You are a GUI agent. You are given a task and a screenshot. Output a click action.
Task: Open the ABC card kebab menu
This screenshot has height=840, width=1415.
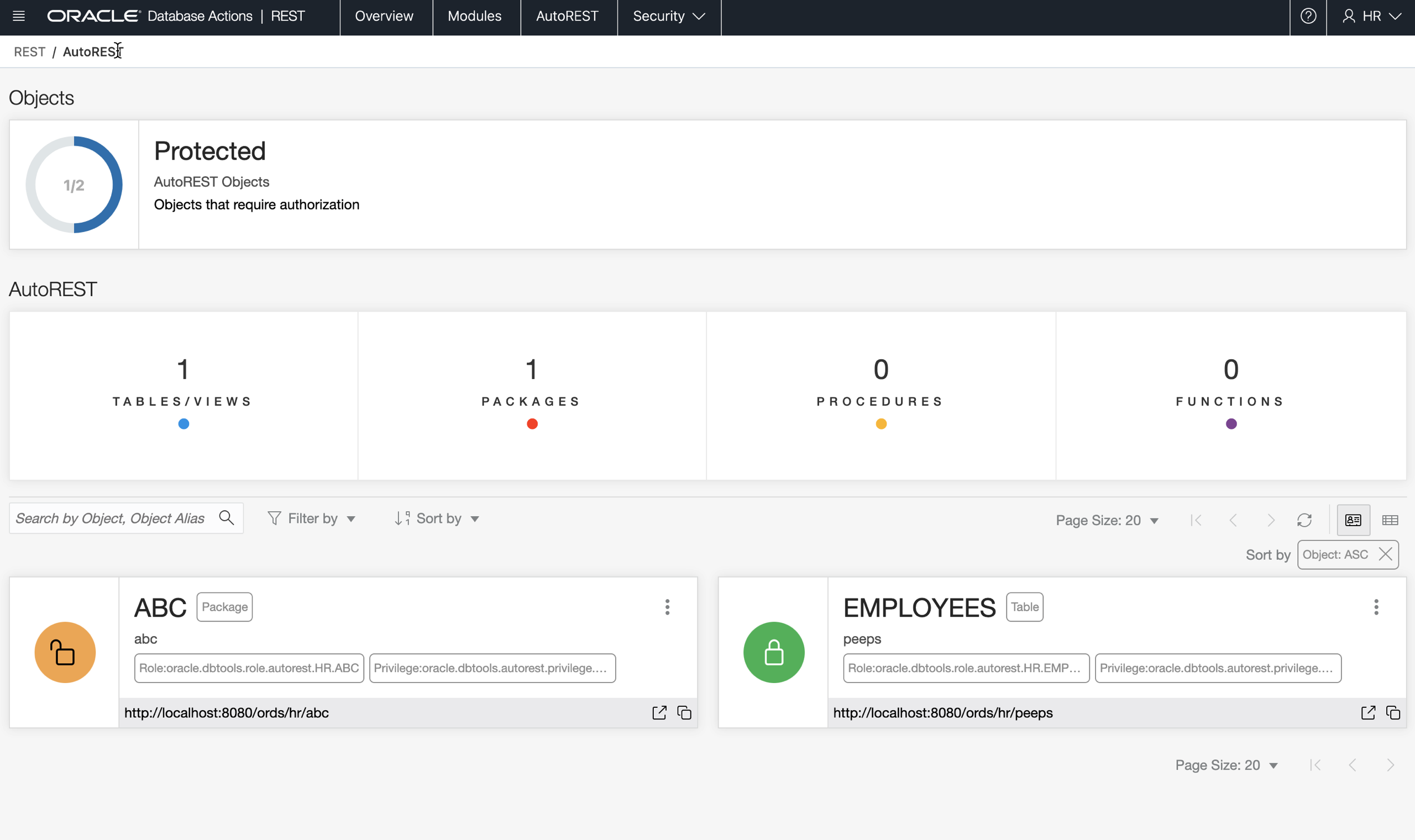tap(667, 607)
